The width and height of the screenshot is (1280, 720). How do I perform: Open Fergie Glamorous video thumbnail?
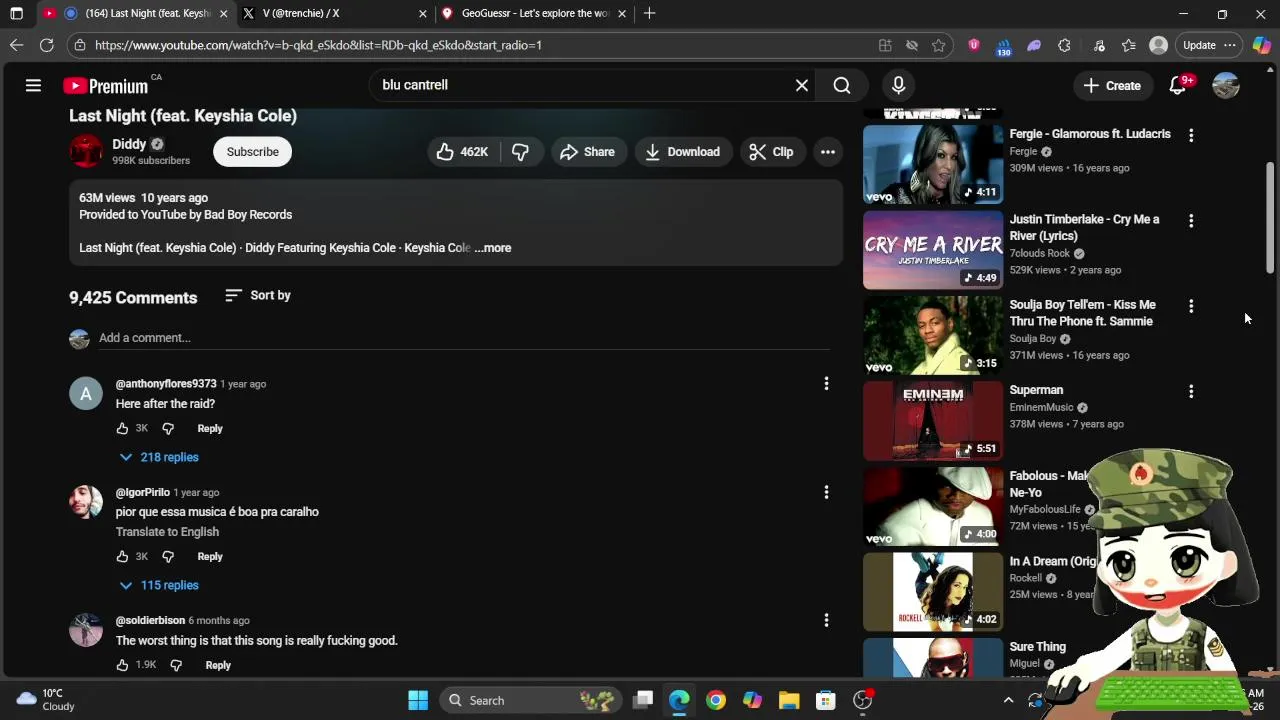click(x=932, y=164)
